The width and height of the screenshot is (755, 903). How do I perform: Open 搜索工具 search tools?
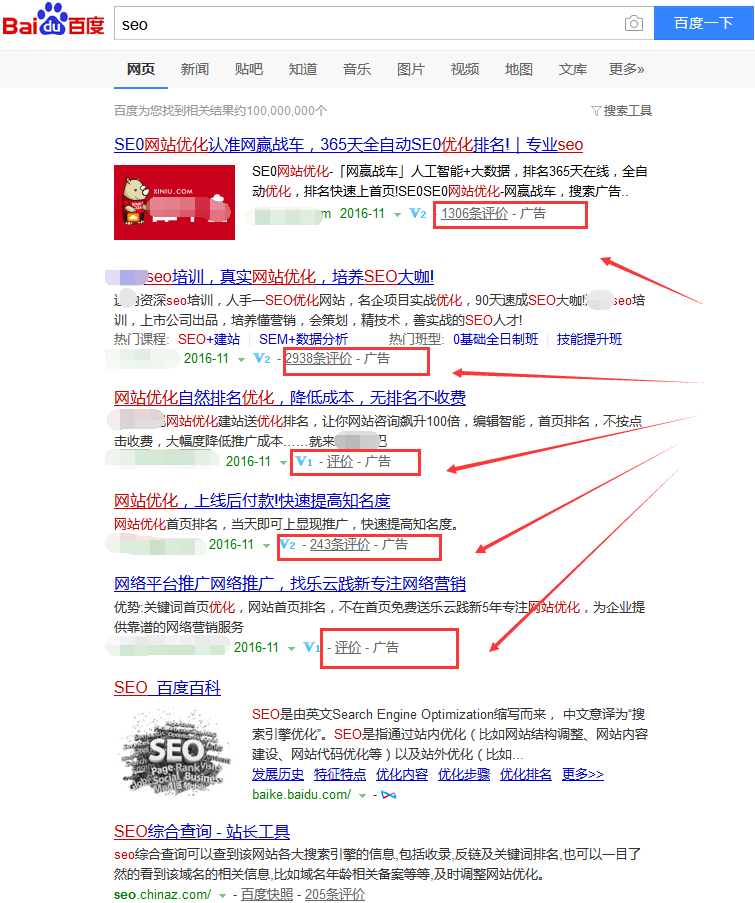click(627, 111)
